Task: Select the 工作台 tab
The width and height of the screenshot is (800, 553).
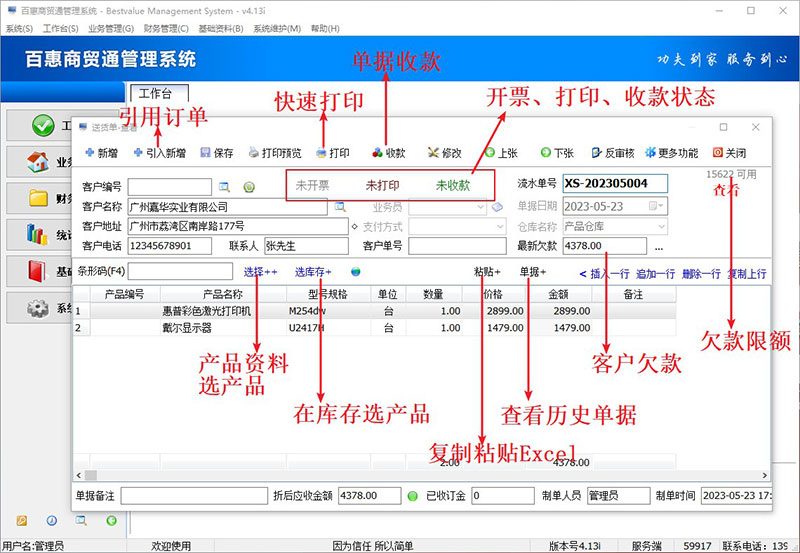Action: coord(159,93)
